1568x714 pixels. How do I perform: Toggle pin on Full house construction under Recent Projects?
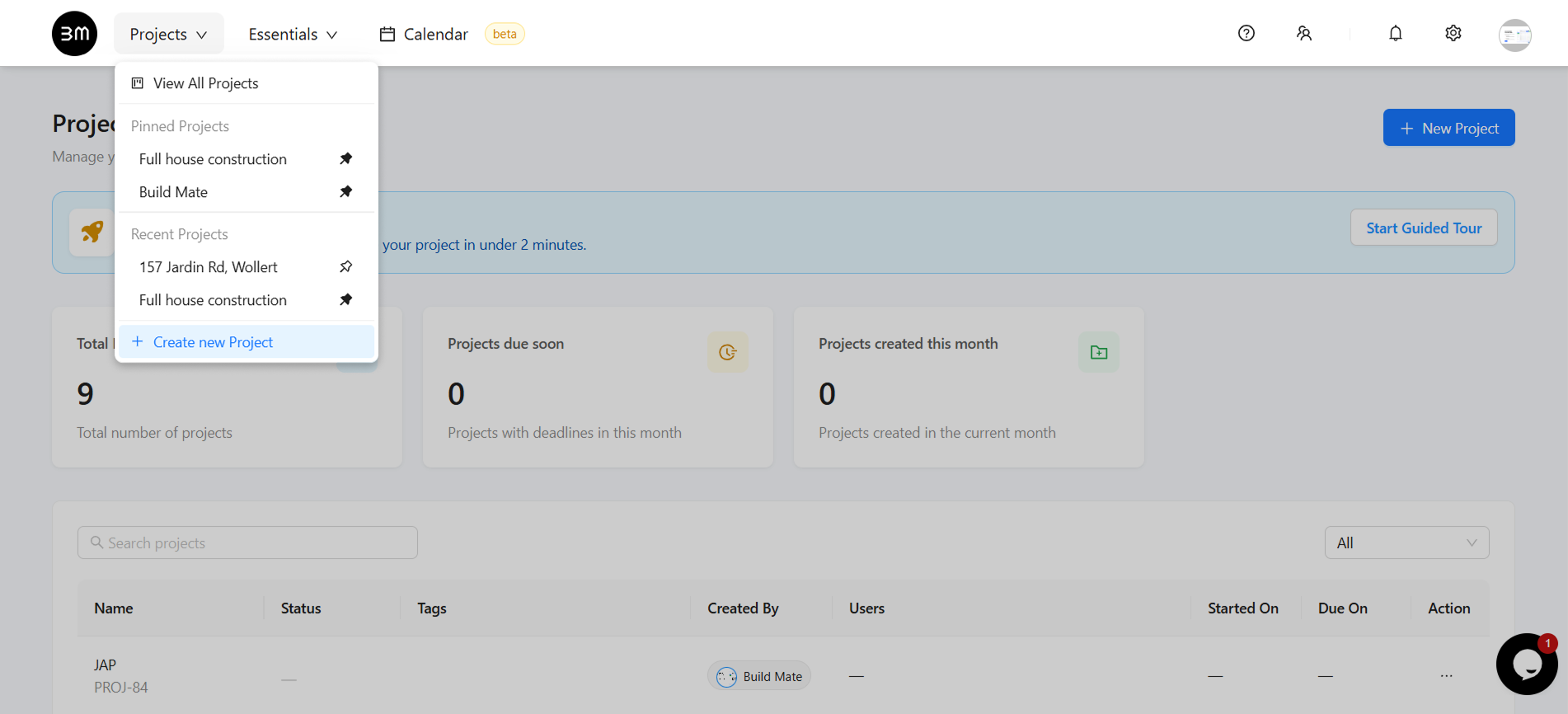click(x=346, y=299)
